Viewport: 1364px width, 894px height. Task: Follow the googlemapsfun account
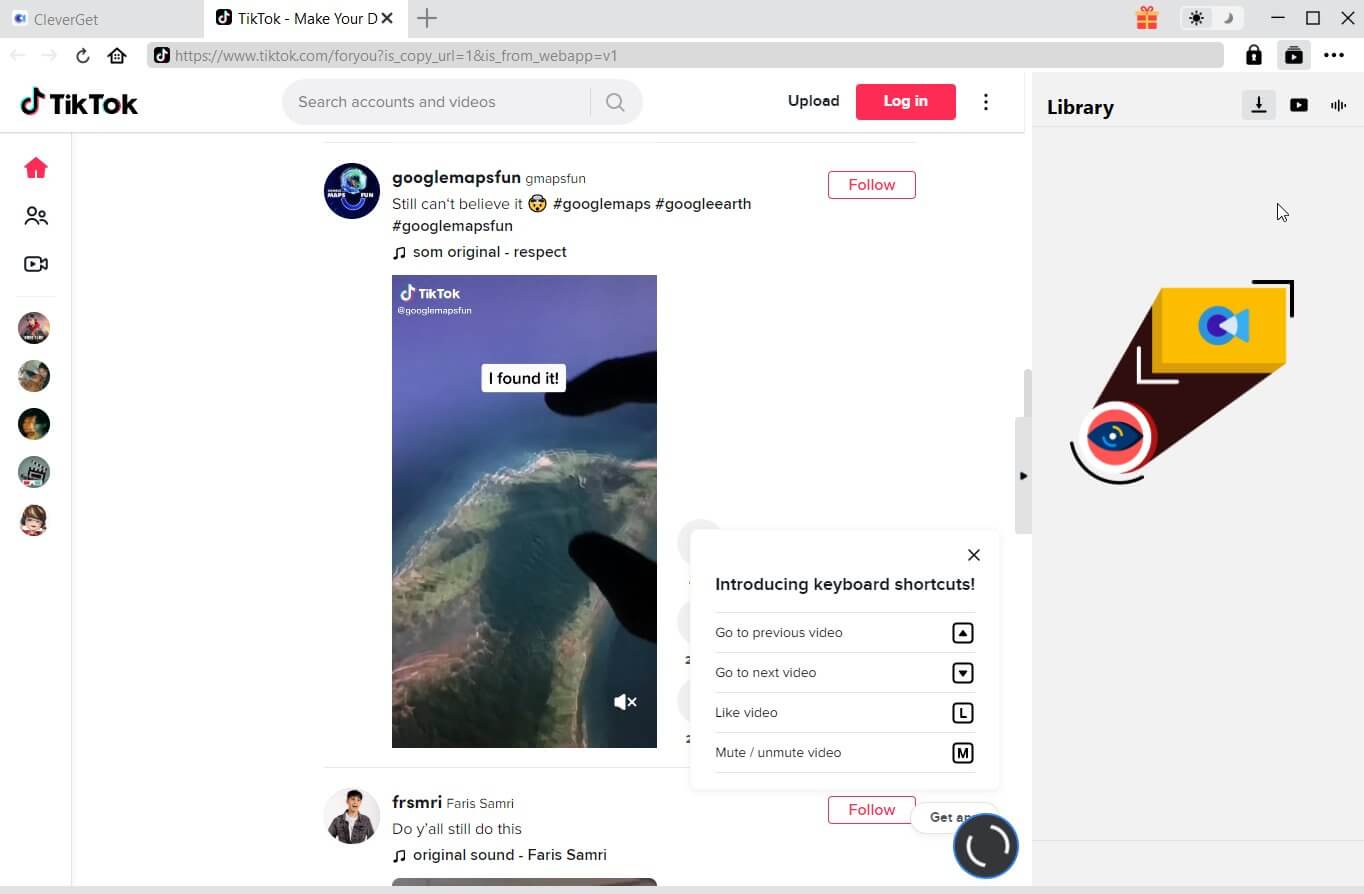tap(871, 185)
